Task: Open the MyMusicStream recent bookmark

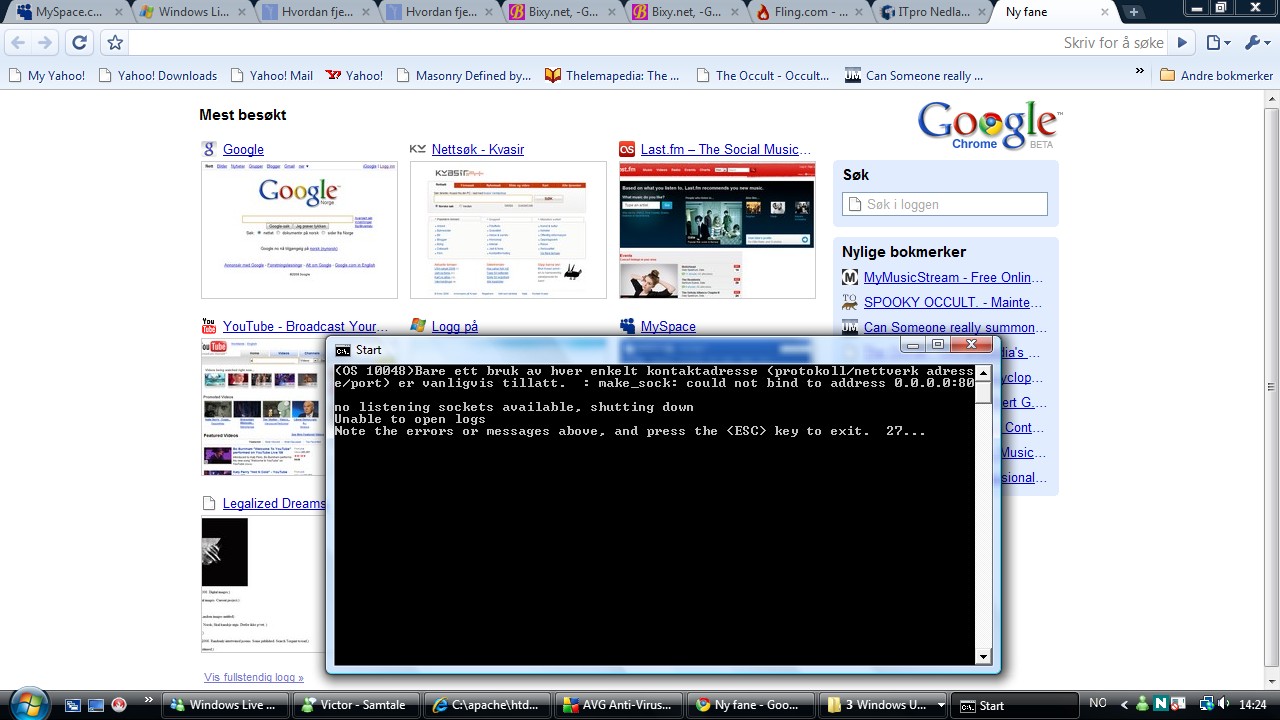Action: [953, 277]
